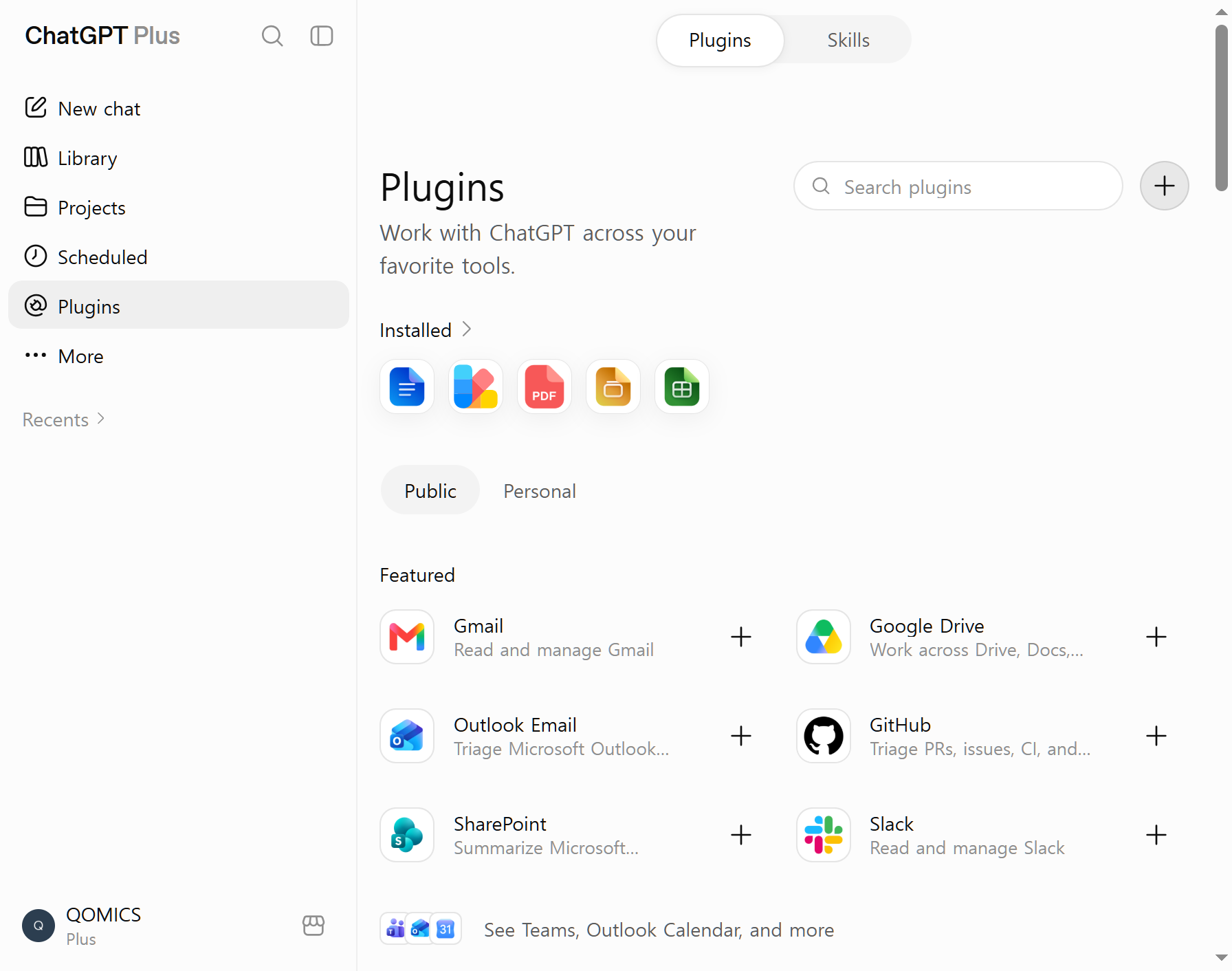
Task: Open the installed blue document plugin
Action: (x=407, y=386)
